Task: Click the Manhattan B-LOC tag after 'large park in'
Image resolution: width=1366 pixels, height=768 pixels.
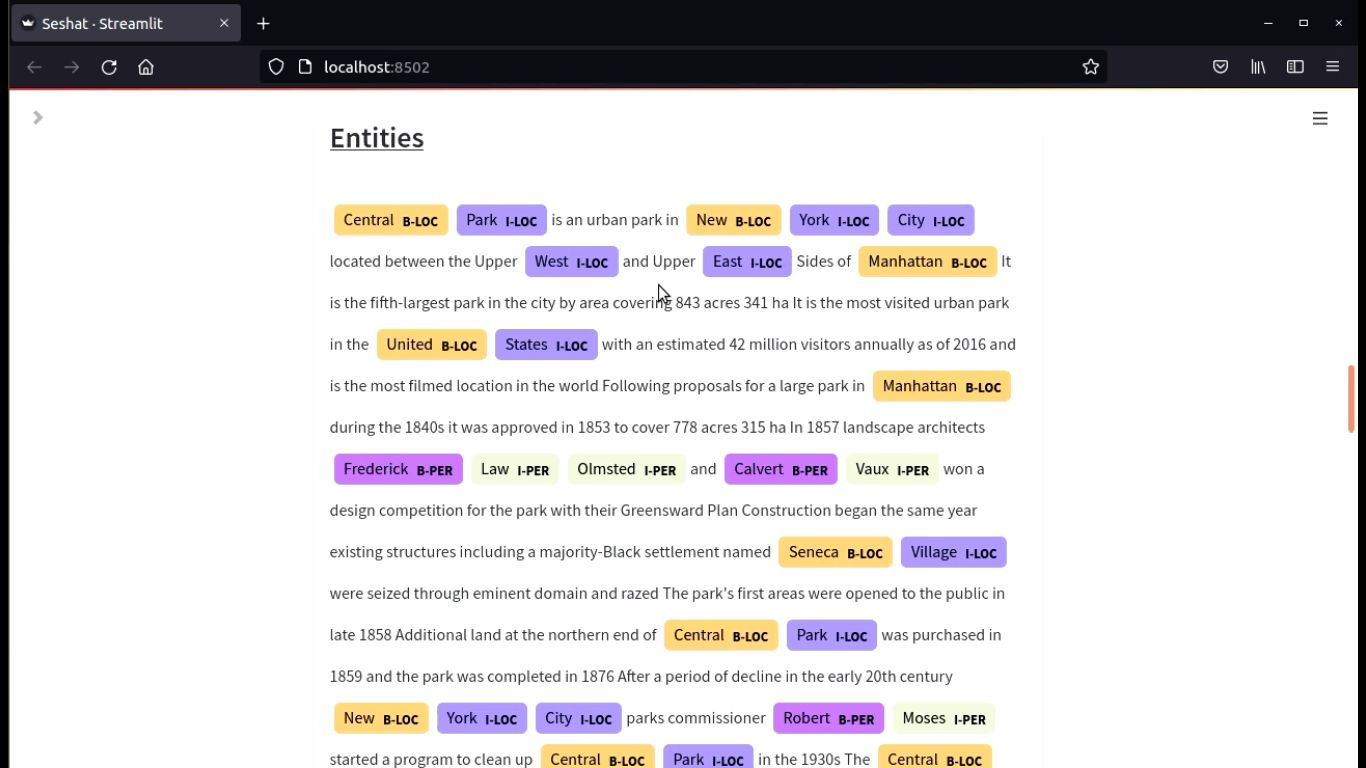Action: (x=942, y=386)
